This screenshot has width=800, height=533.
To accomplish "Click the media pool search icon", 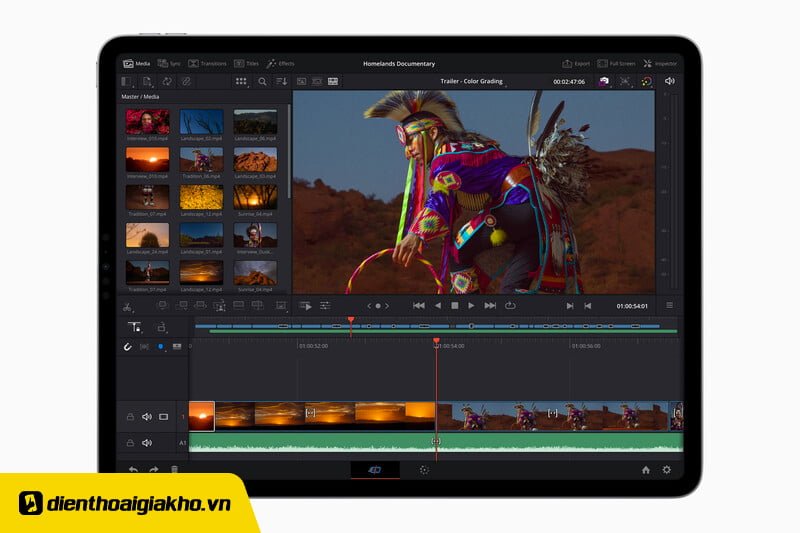I will (x=262, y=81).
